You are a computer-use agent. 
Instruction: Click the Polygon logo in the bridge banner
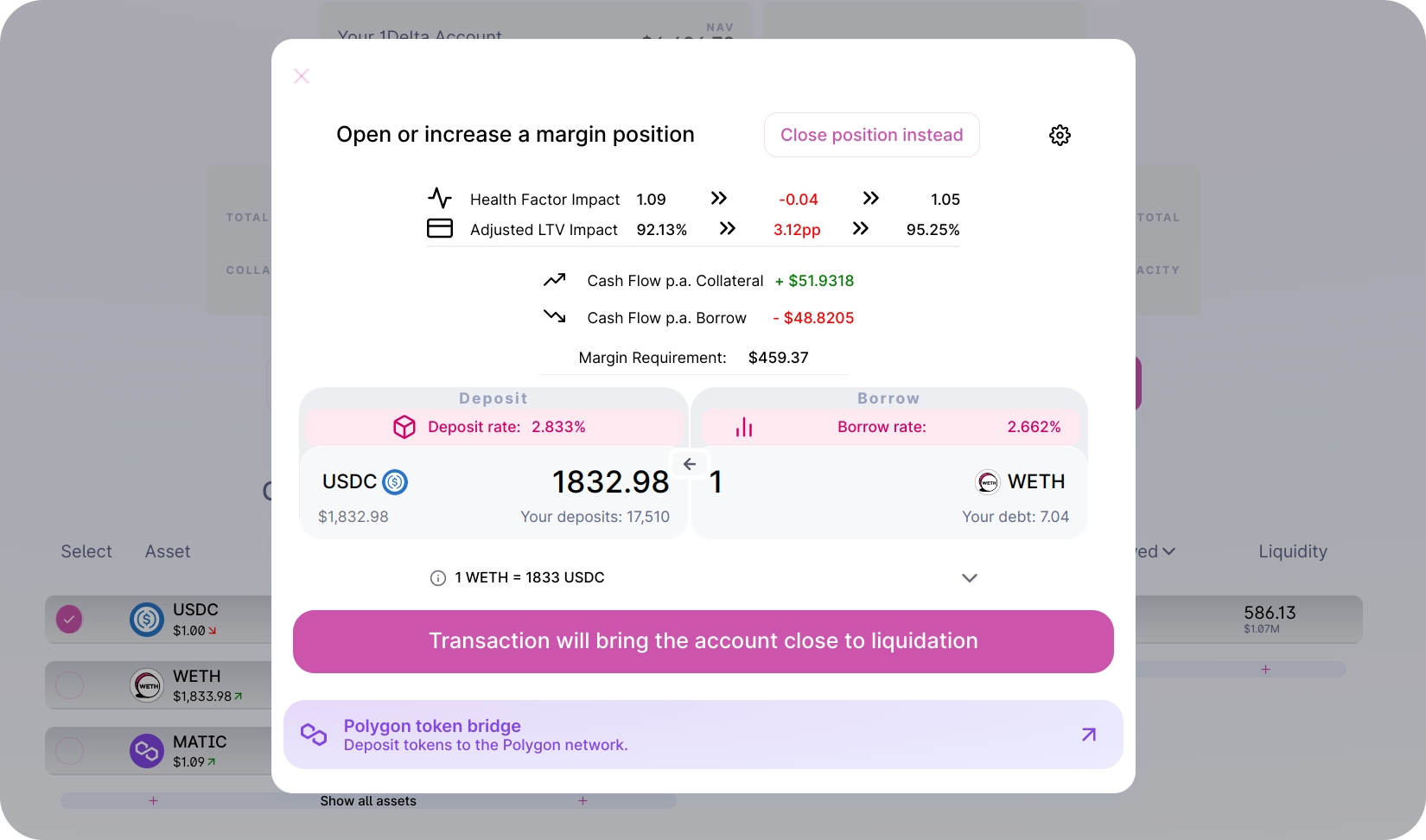pos(314,735)
